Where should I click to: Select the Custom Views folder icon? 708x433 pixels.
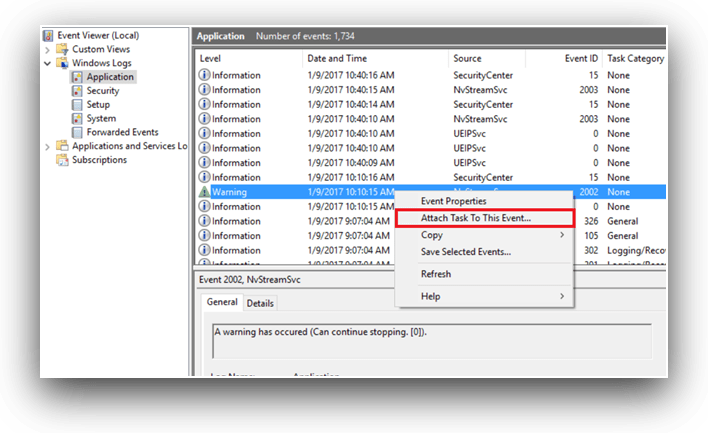coord(63,49)
